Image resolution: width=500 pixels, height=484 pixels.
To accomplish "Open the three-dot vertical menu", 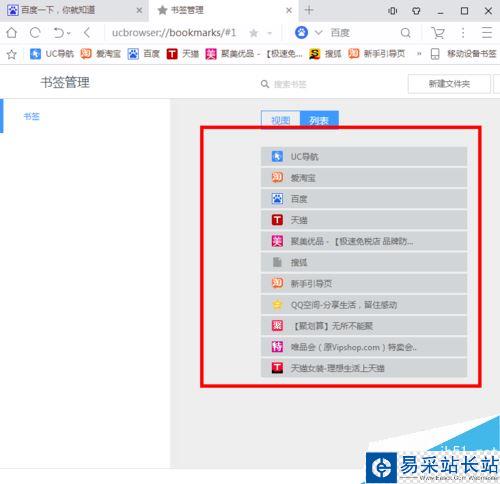I will pyautogui.click(x=463, y=33).
